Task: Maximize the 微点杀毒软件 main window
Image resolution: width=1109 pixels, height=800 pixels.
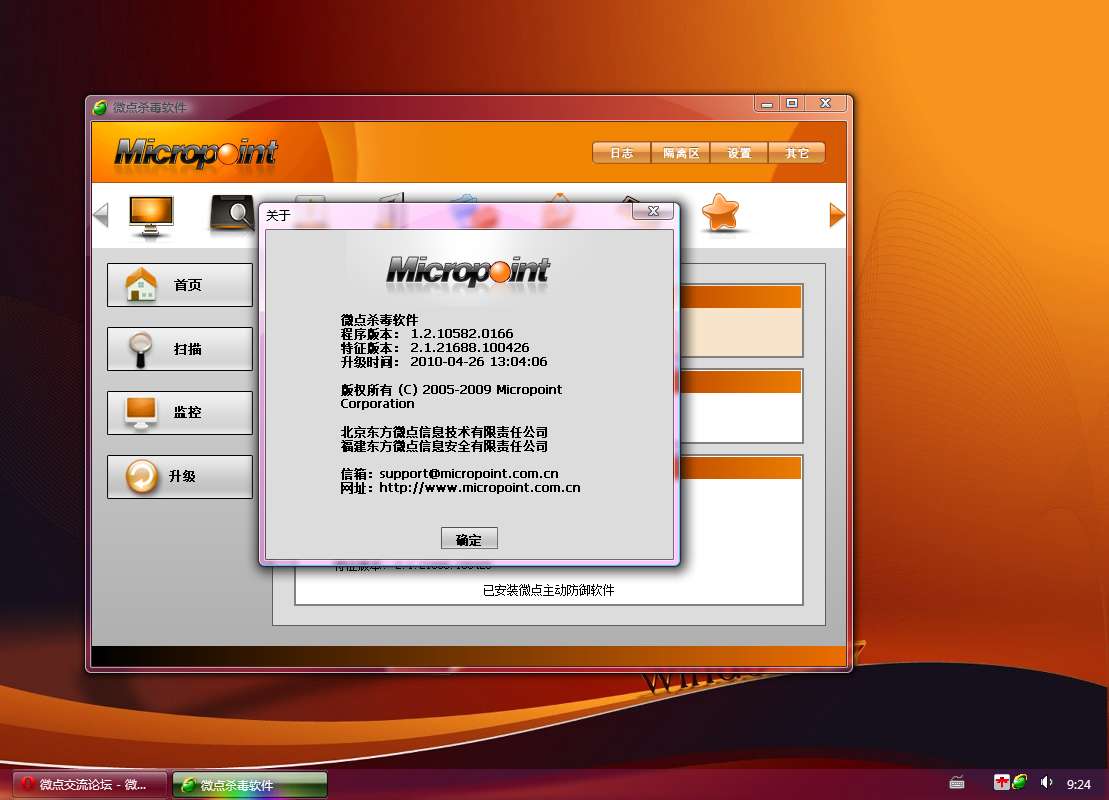Action: tap(792, 104)
